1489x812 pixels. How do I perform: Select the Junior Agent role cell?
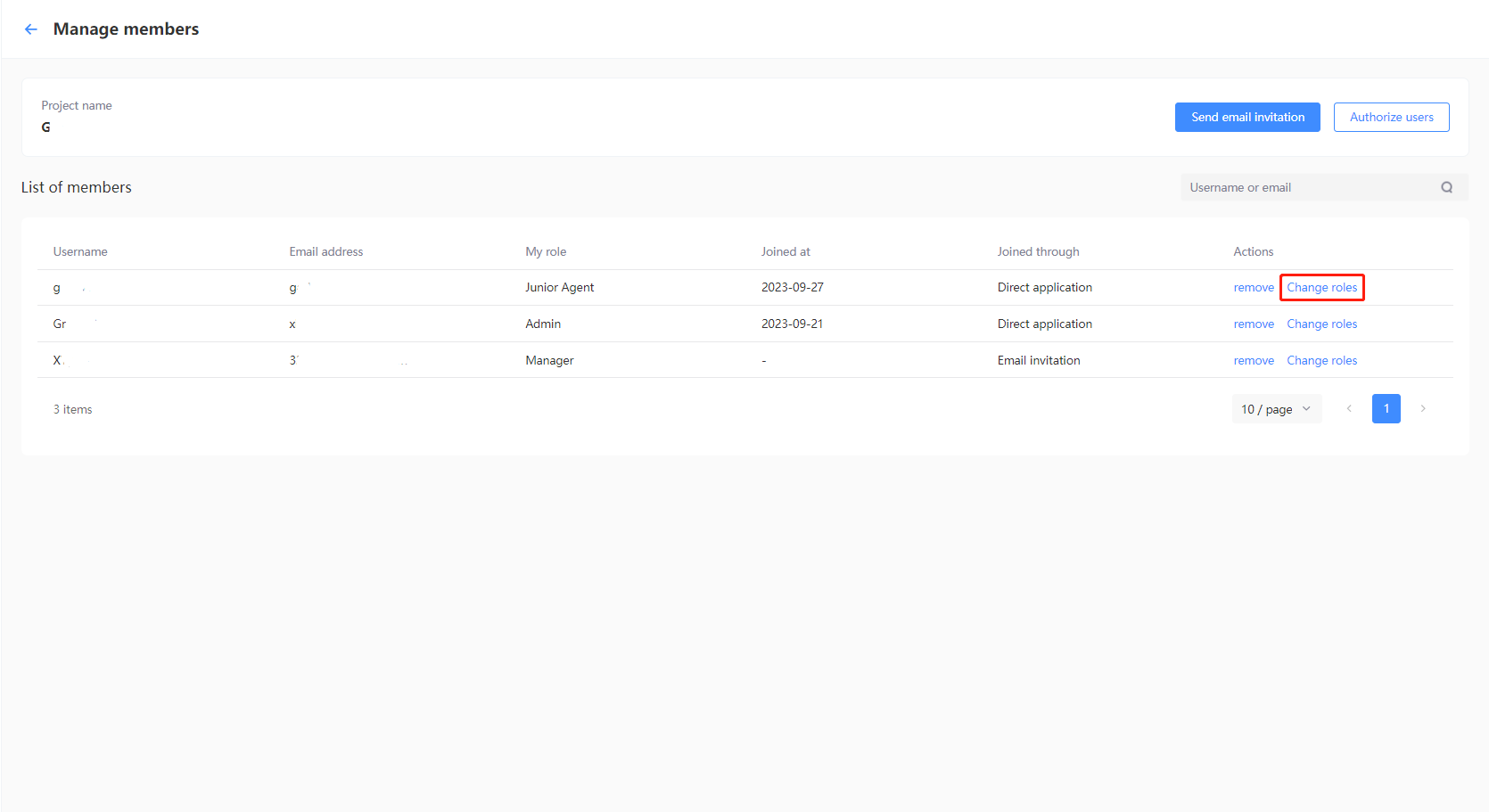point(560,288)
